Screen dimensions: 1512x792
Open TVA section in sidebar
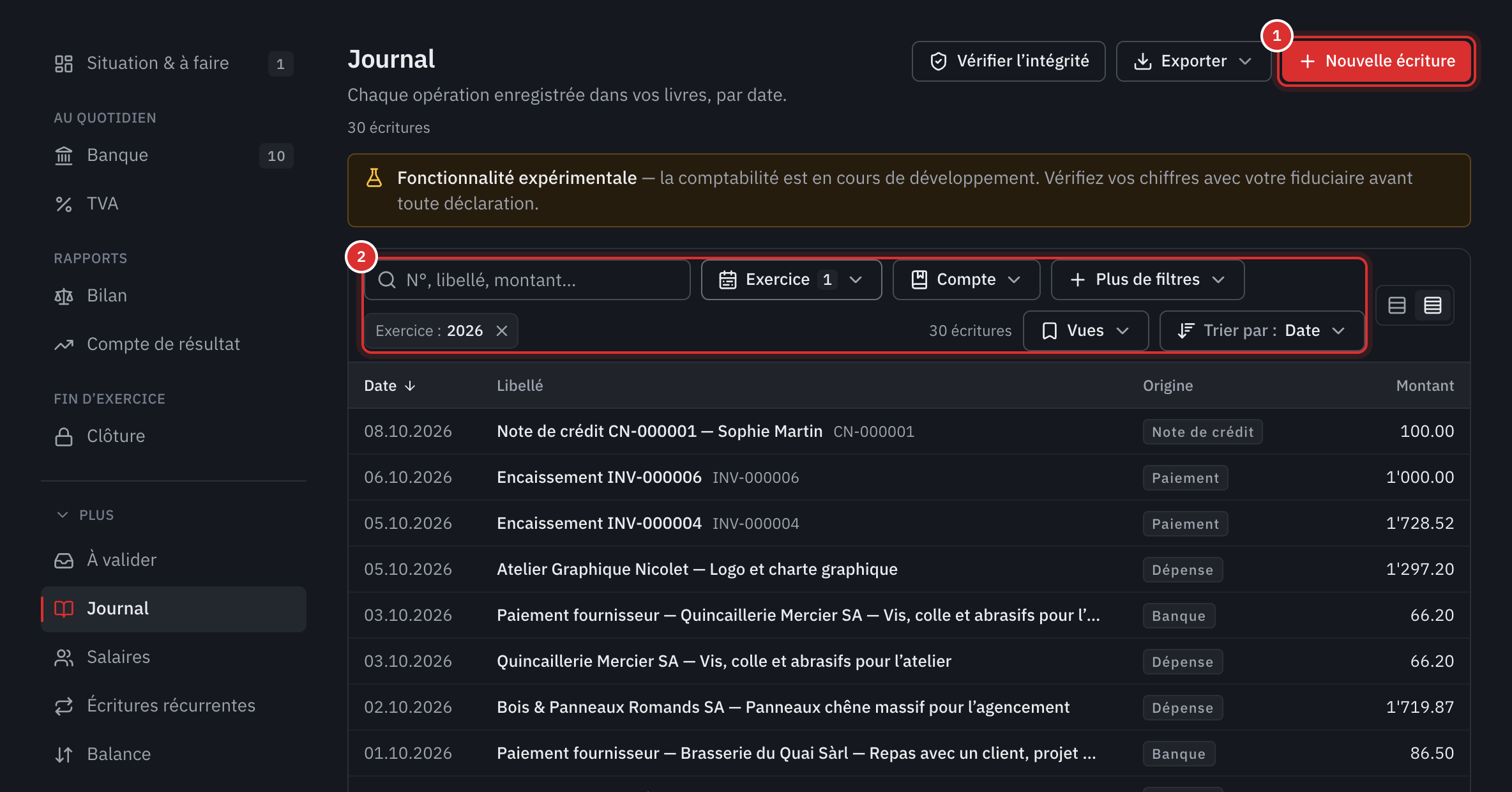[174, 204]
